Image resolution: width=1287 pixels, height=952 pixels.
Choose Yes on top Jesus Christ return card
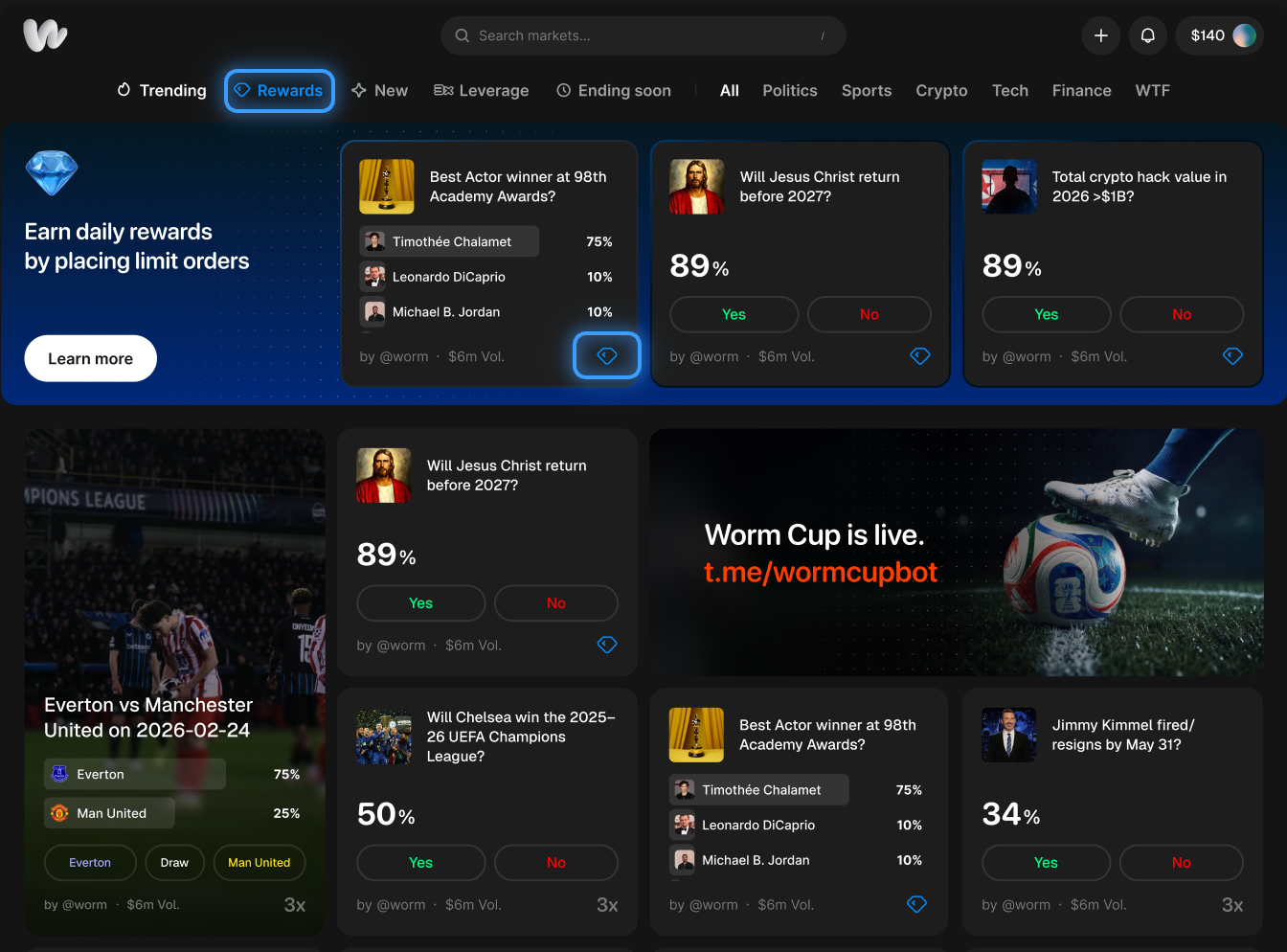click(734, 314)
